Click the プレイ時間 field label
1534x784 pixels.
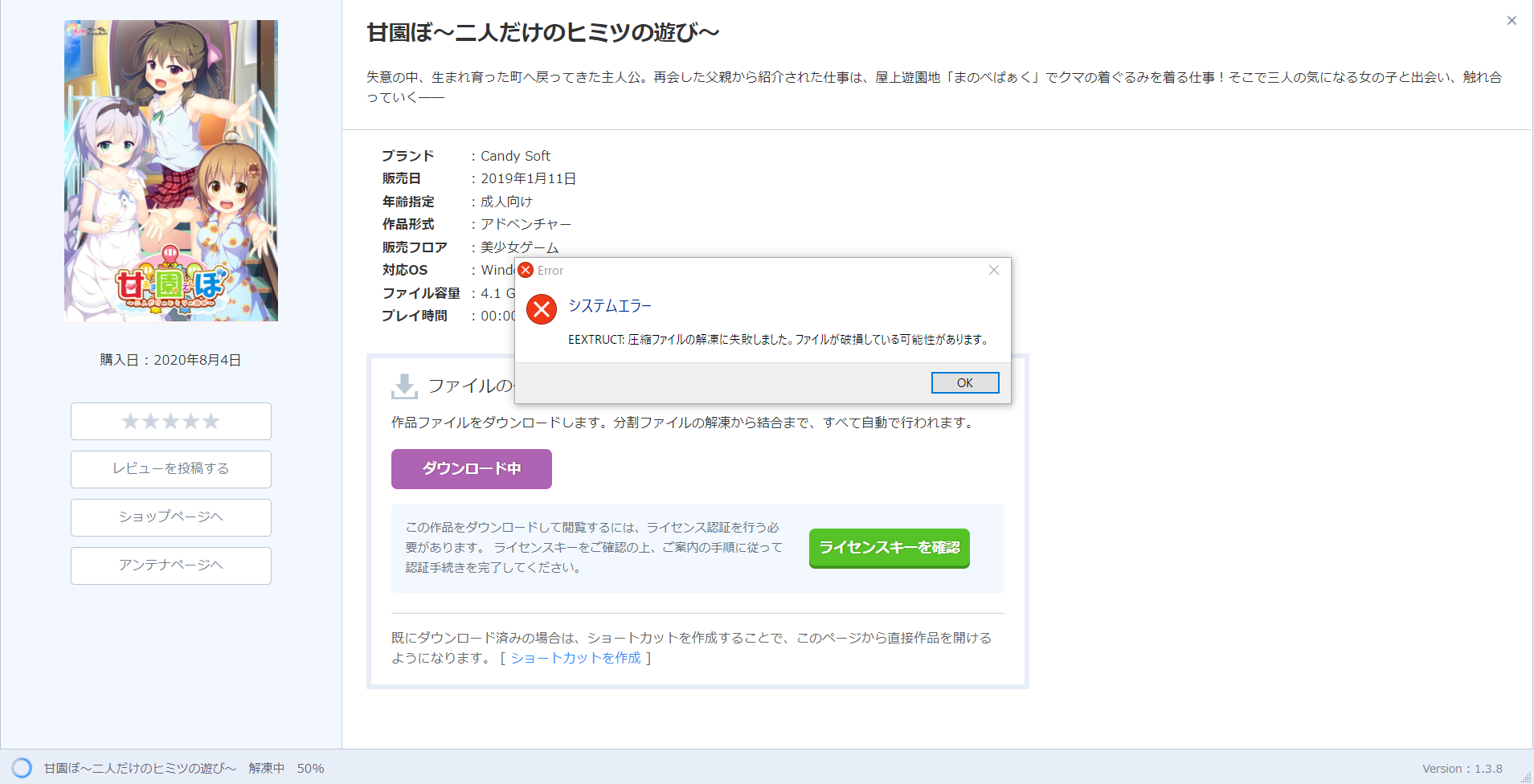(x=414, y=316)
